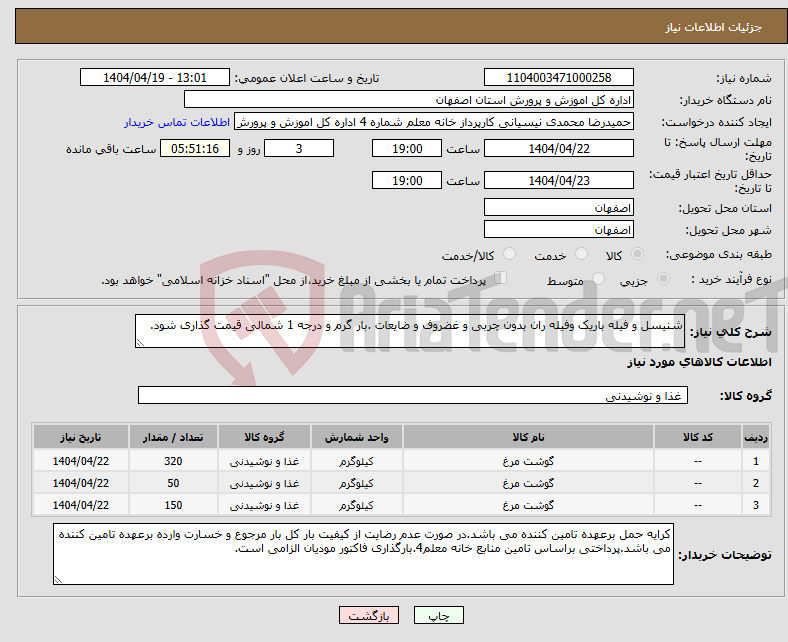Toggle the اسناد خزانه اسلامی payment checkbox

point(501,278)
